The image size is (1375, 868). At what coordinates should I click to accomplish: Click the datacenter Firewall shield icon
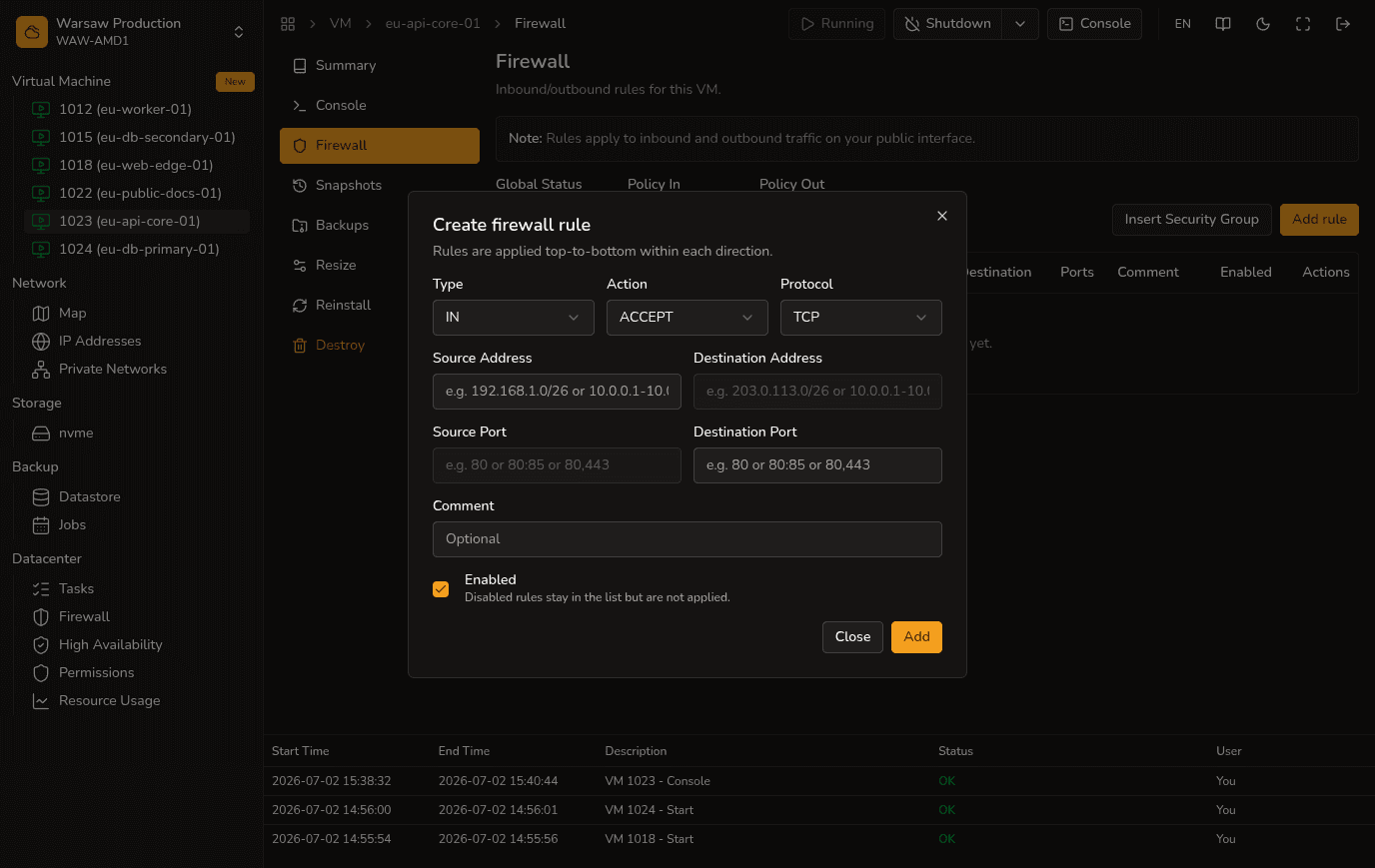coord(41,616)
